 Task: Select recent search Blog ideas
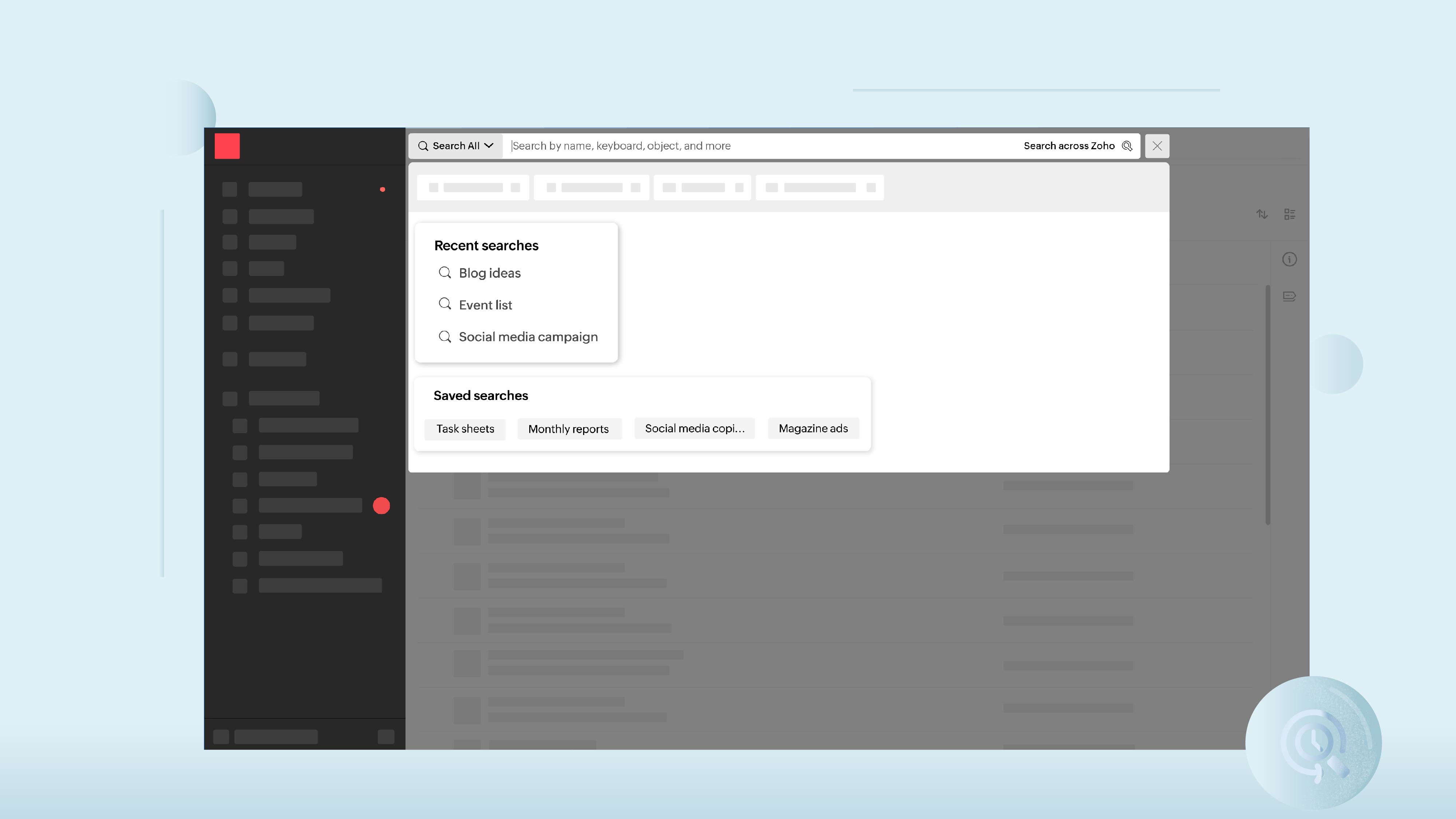point(490,273)
